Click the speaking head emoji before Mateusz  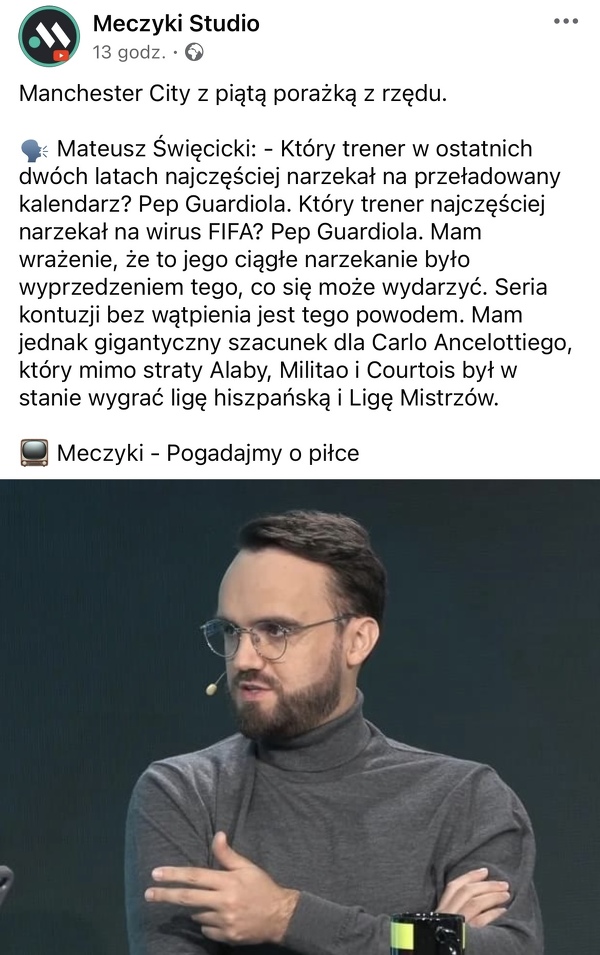tap(34, 149)
